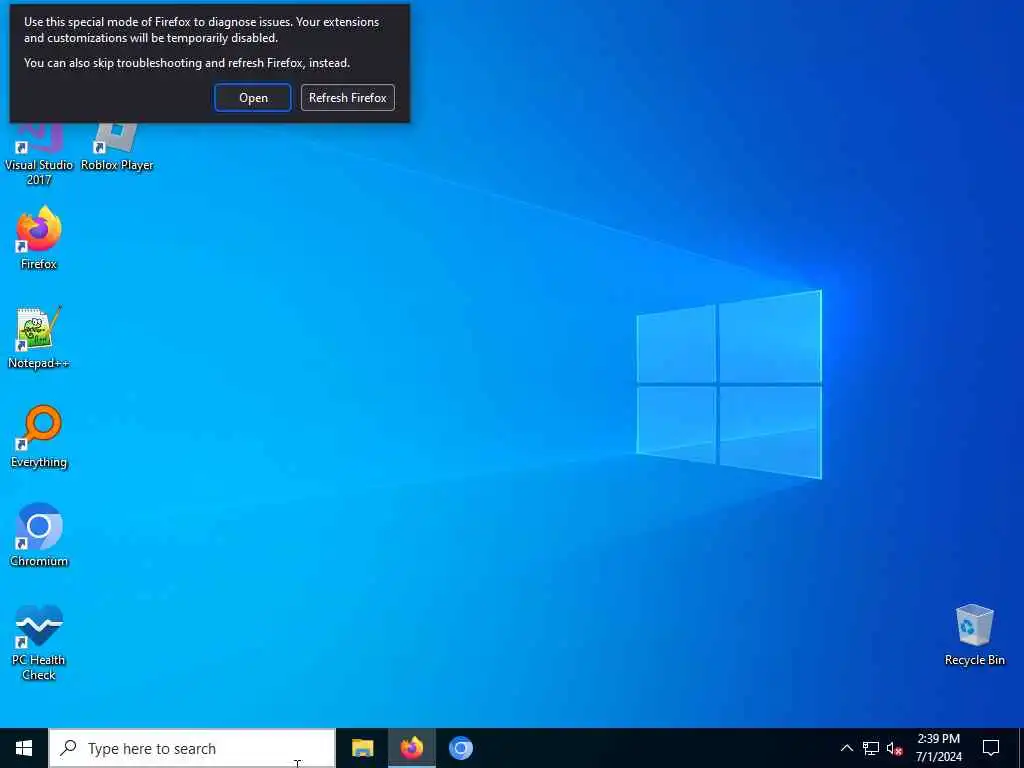Viewport: 1024px width, 768px height.
Task: Open the Action Center notifications icon
Action: pos(991,748)
